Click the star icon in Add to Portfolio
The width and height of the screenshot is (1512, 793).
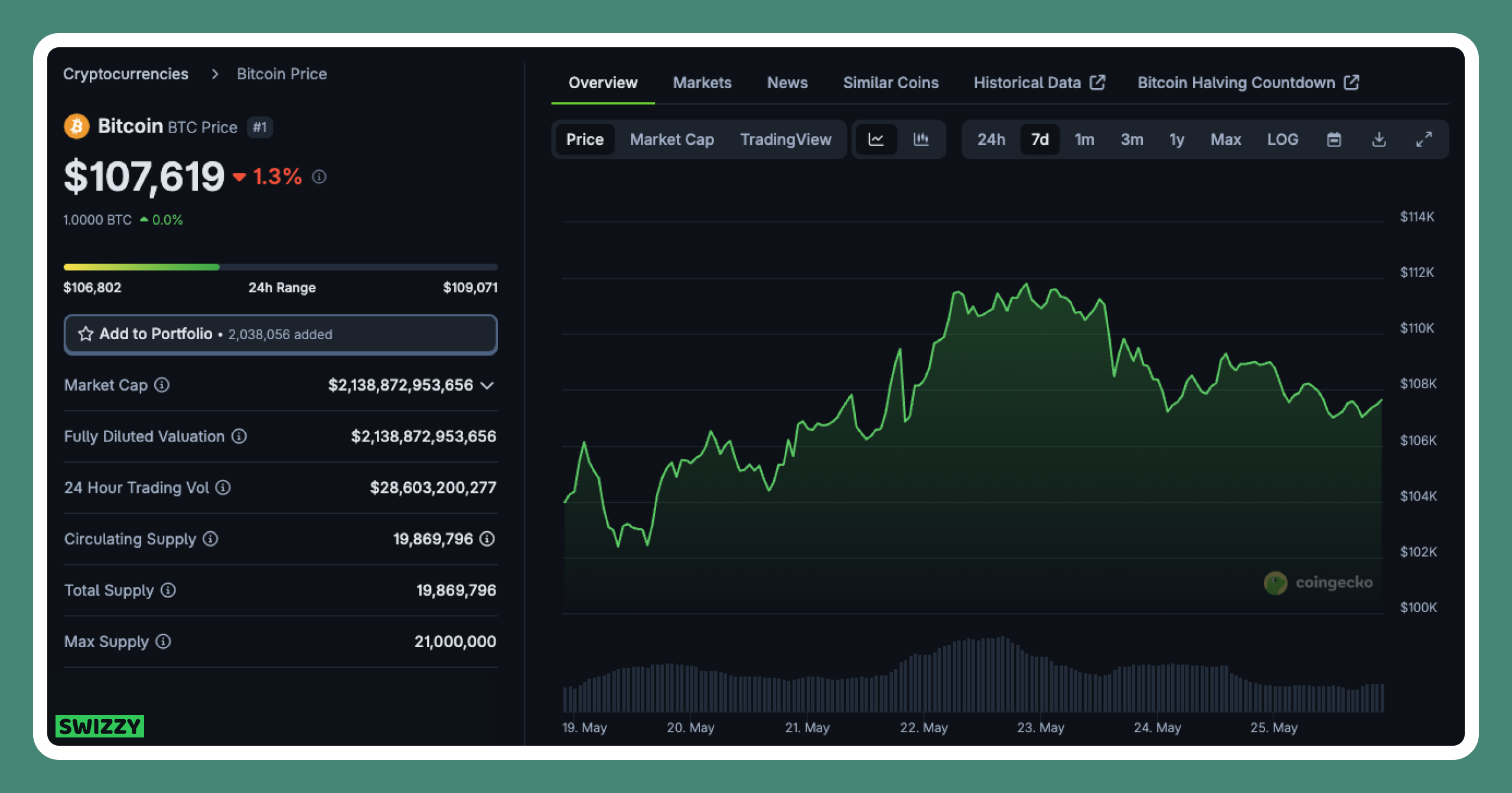tap(86, 334)
